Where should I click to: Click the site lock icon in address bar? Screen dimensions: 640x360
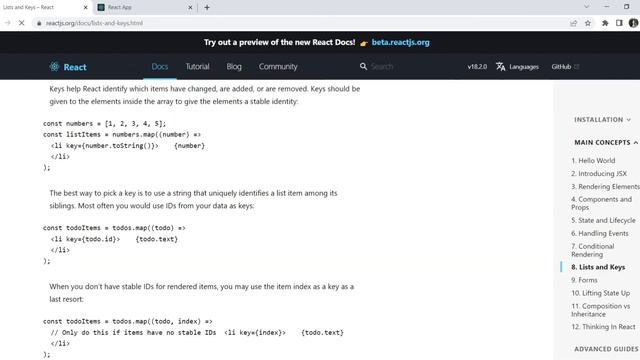(39, 23)
